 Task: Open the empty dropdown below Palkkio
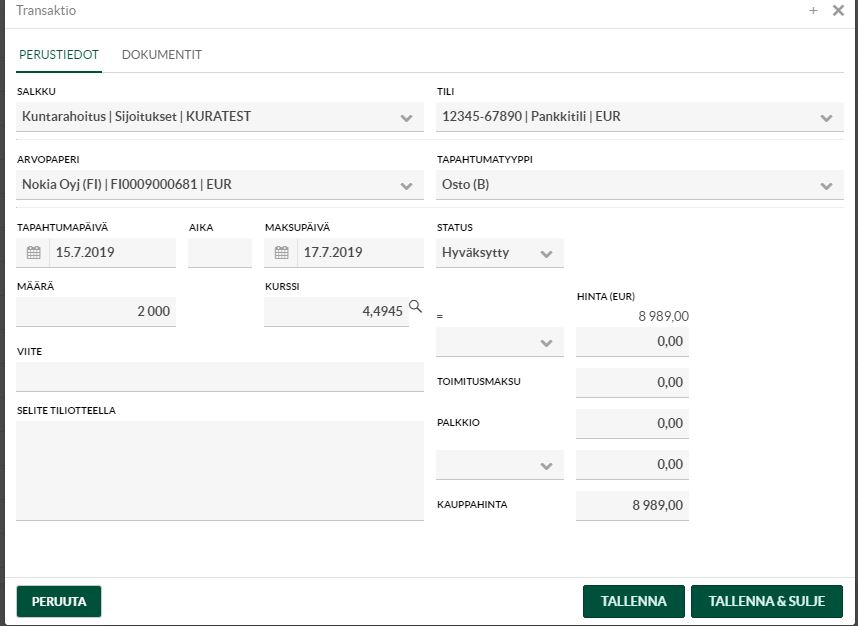545,466
